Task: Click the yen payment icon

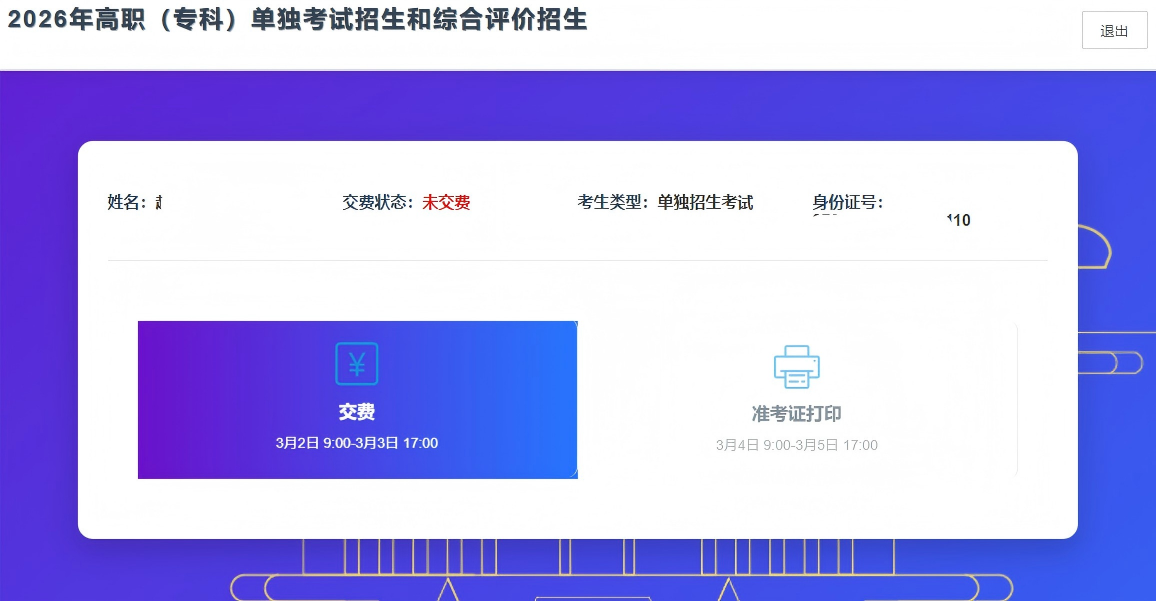Action: point(357,364)
